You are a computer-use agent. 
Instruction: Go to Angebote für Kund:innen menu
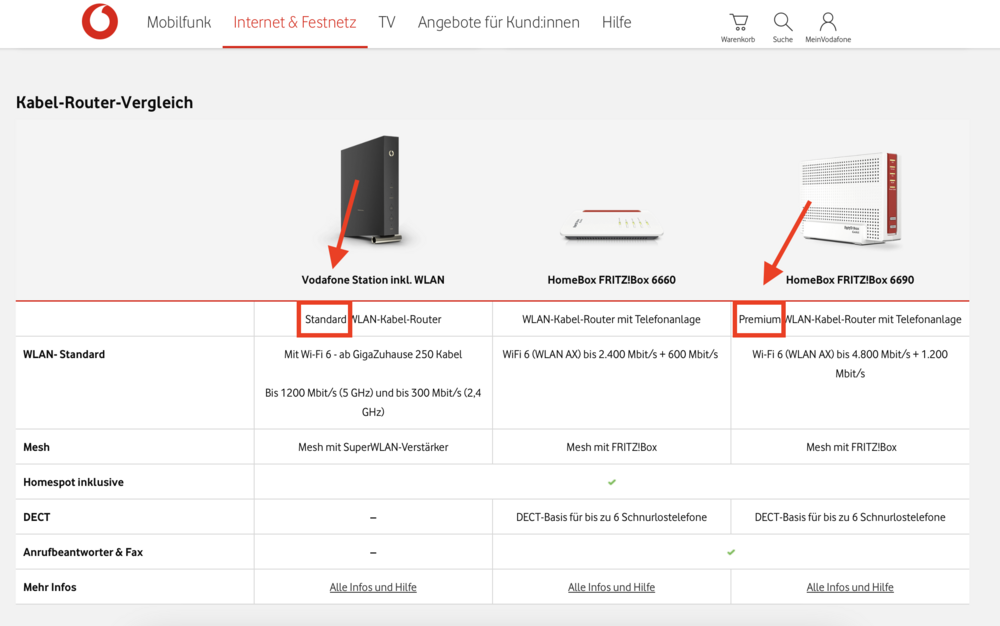coord(499,22)
